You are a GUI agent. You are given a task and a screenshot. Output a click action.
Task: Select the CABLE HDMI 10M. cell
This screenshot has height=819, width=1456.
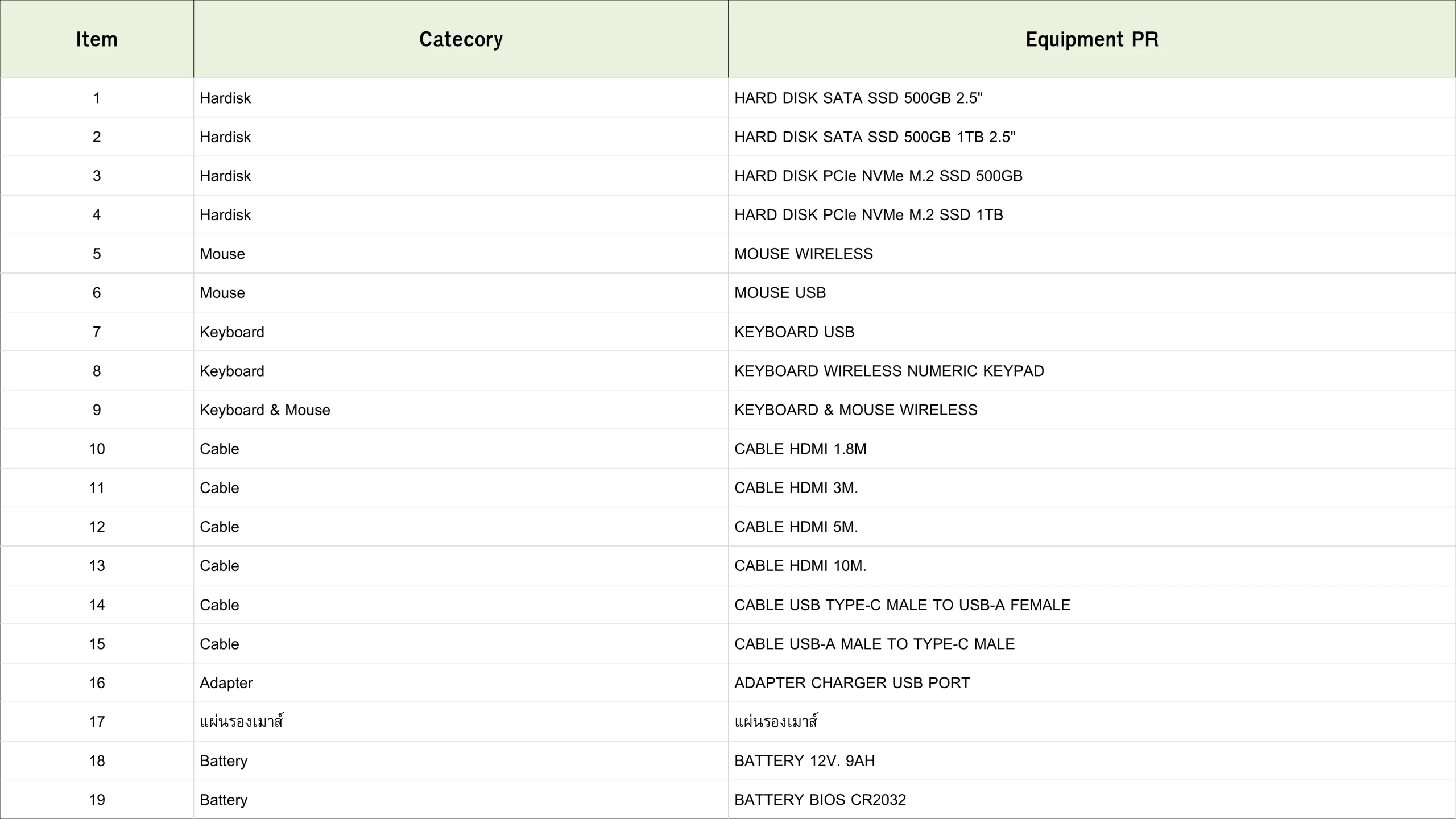800,566
